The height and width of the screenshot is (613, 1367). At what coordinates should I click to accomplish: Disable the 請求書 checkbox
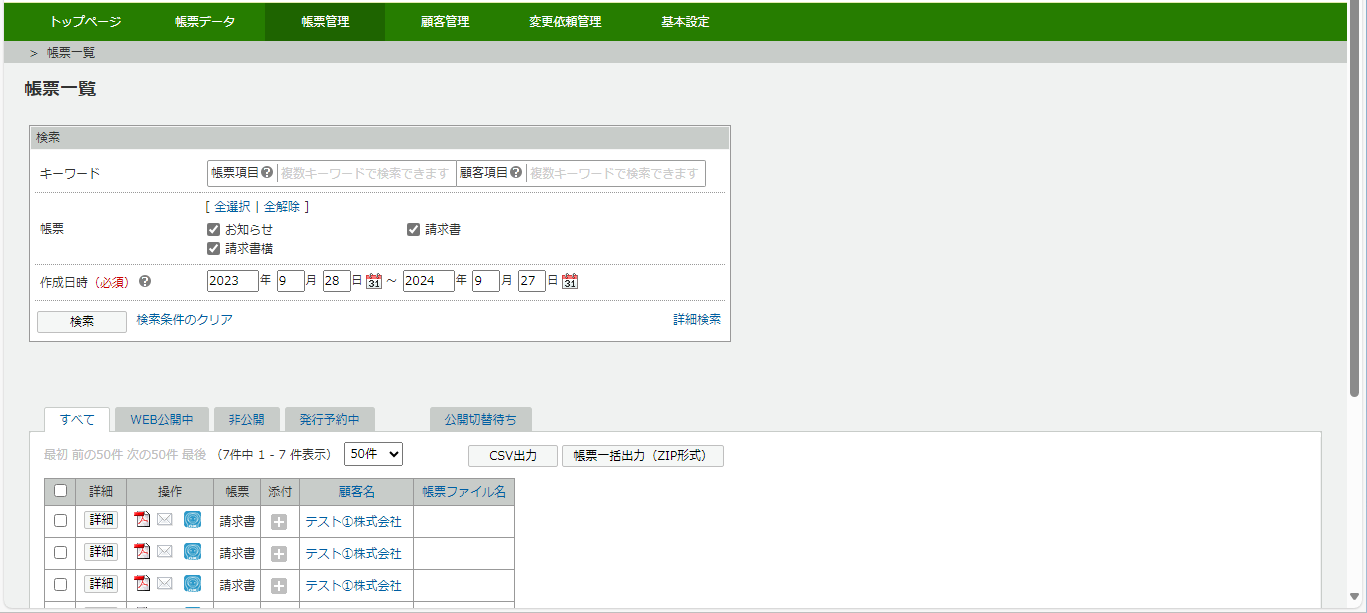(x=413, y=228)
